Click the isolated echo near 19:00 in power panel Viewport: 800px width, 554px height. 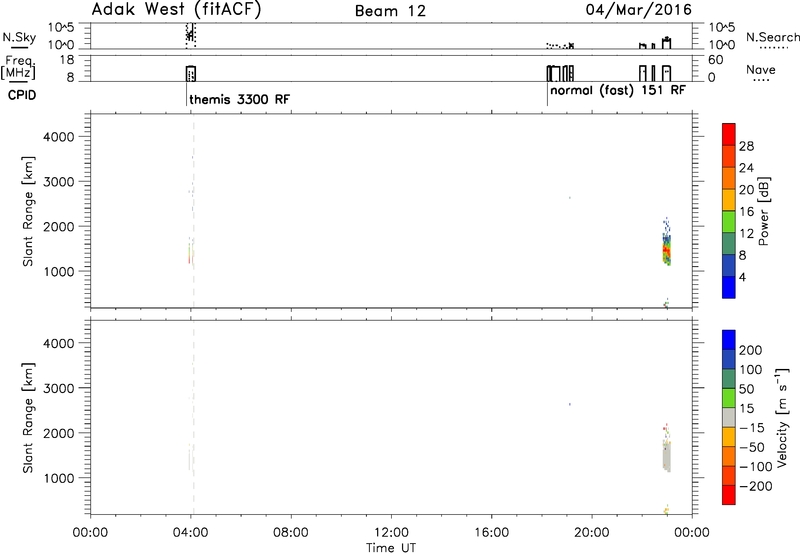(x=570, y=198)
